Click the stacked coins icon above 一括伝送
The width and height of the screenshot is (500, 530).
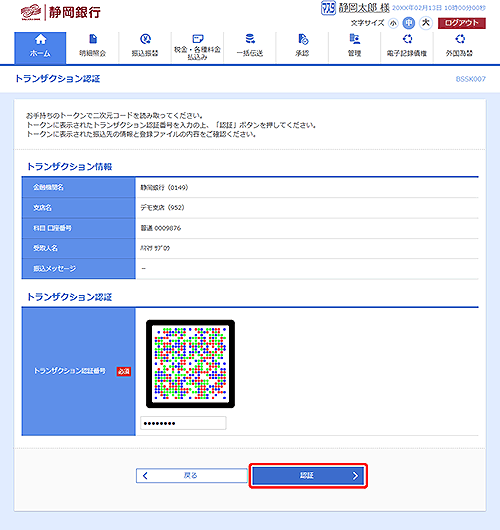point(250,39)
